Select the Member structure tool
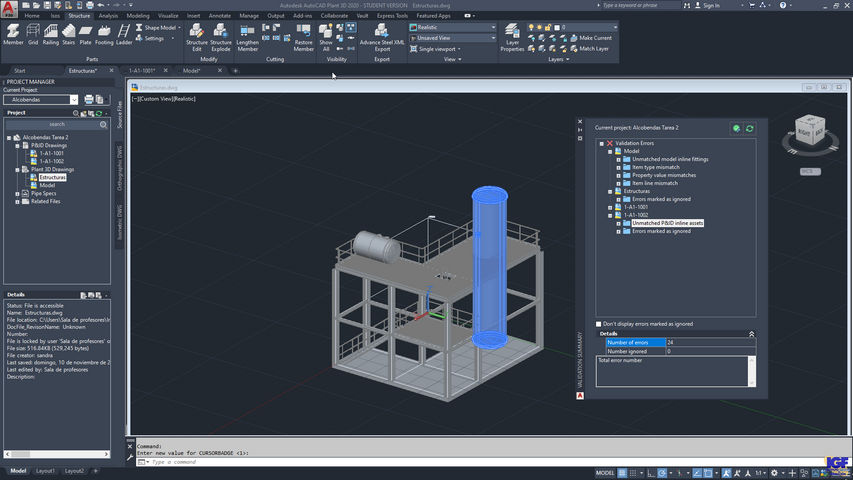Viewport: 853px width, 480px height. [x=13, y=33]
